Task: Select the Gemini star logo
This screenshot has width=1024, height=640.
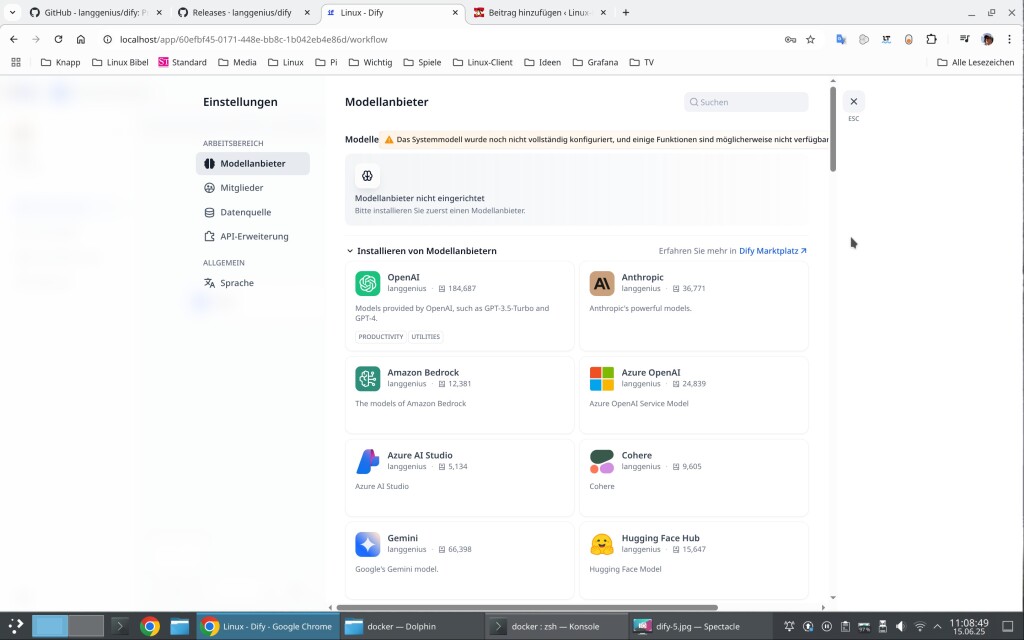Action: (368, 544)
